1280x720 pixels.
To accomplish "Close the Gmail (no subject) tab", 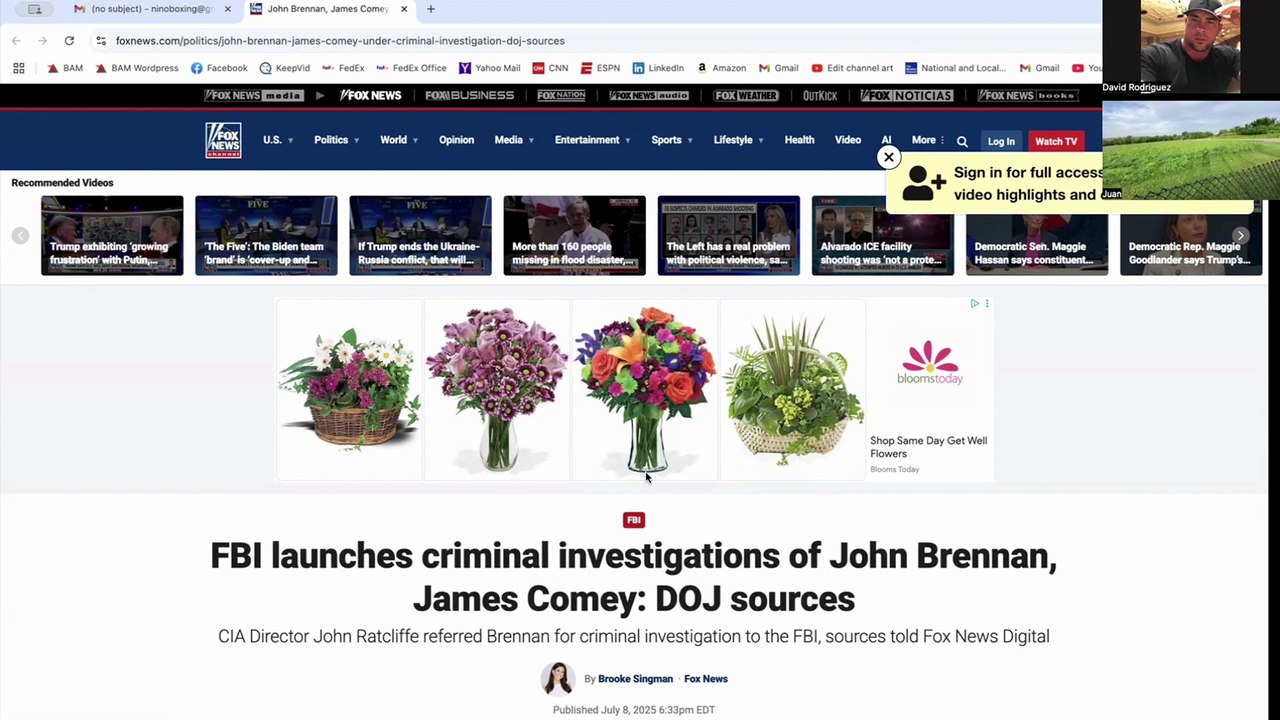I will 228,9.
